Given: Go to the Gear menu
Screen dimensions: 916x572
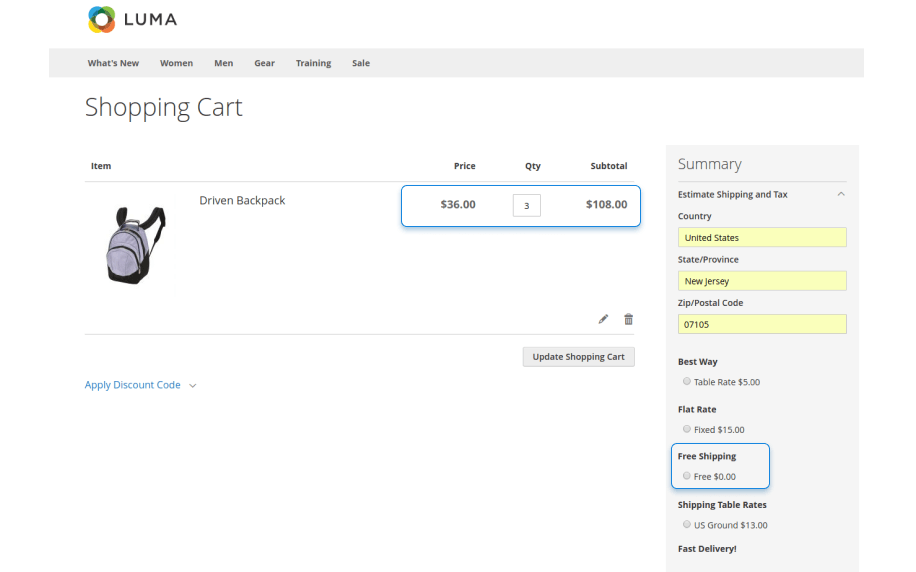Looking at the screenshot, I should [264, 63].
